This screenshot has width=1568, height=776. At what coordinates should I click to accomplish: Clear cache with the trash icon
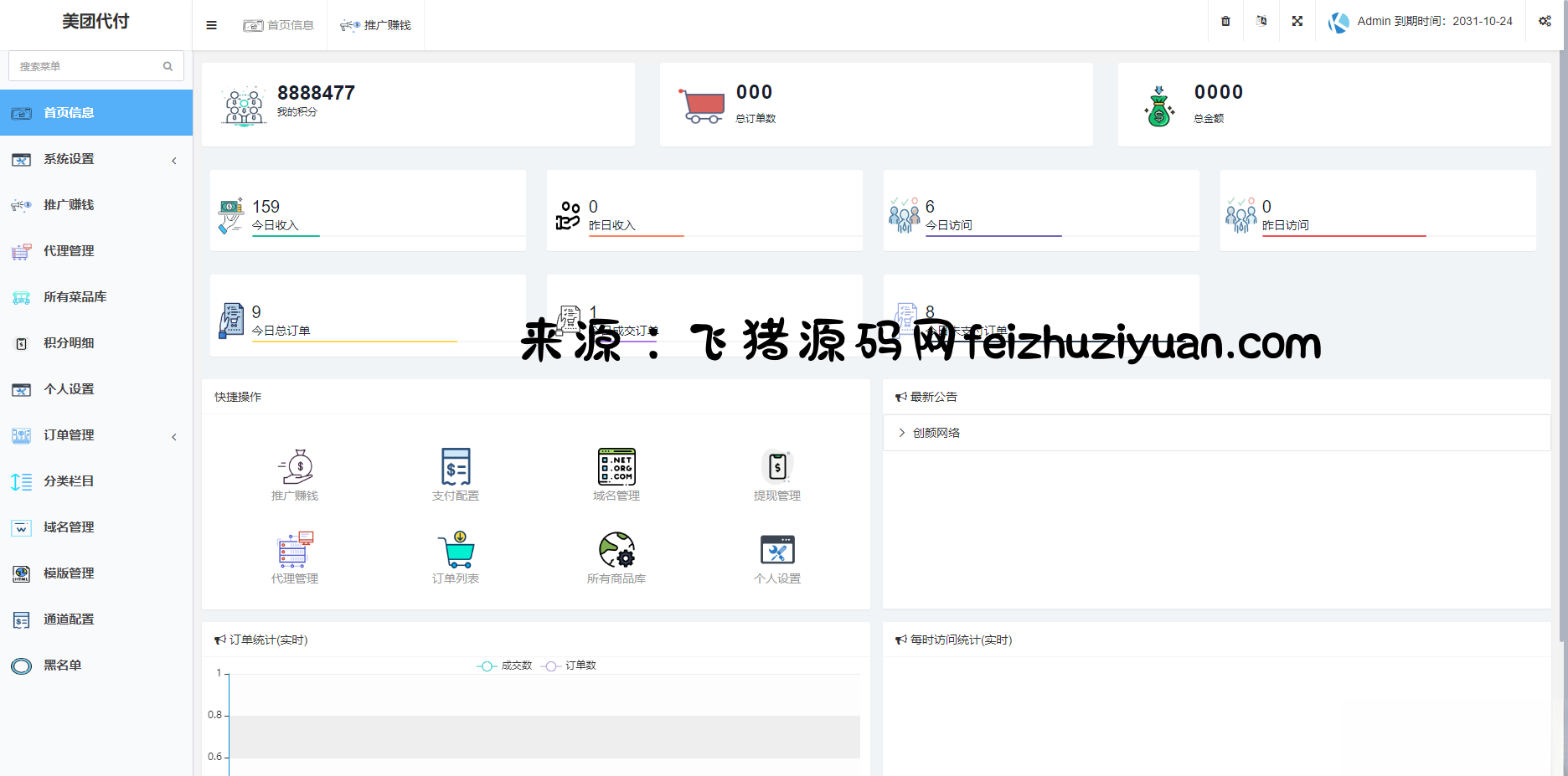[1225, 21]
